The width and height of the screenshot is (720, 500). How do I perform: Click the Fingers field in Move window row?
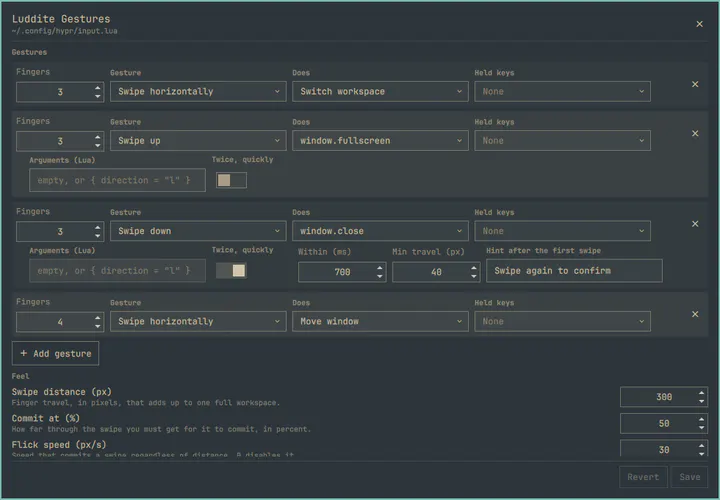coord(60,321)
